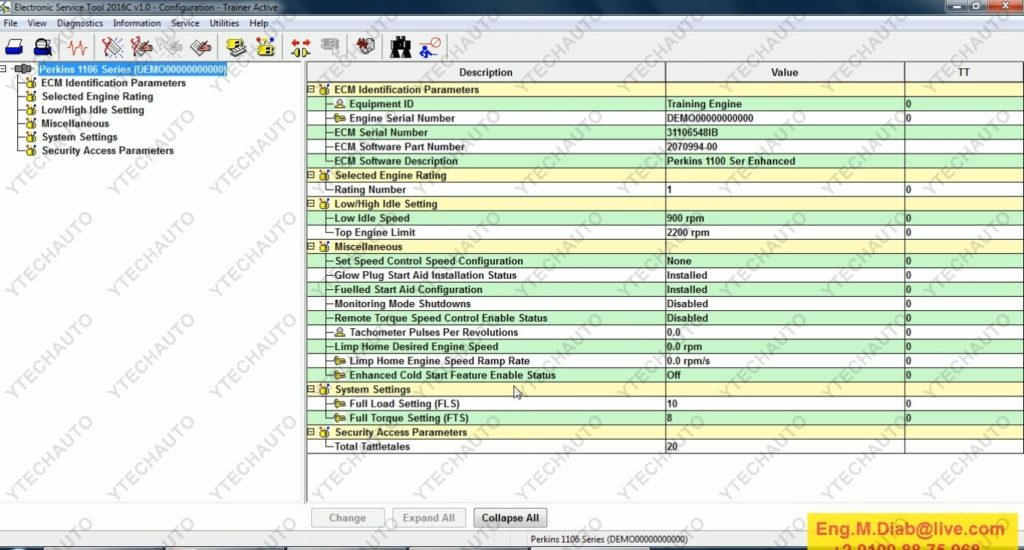Screen dimensions: 1024x550
Task: Open the Utilities menu
Action: [224, 23]
